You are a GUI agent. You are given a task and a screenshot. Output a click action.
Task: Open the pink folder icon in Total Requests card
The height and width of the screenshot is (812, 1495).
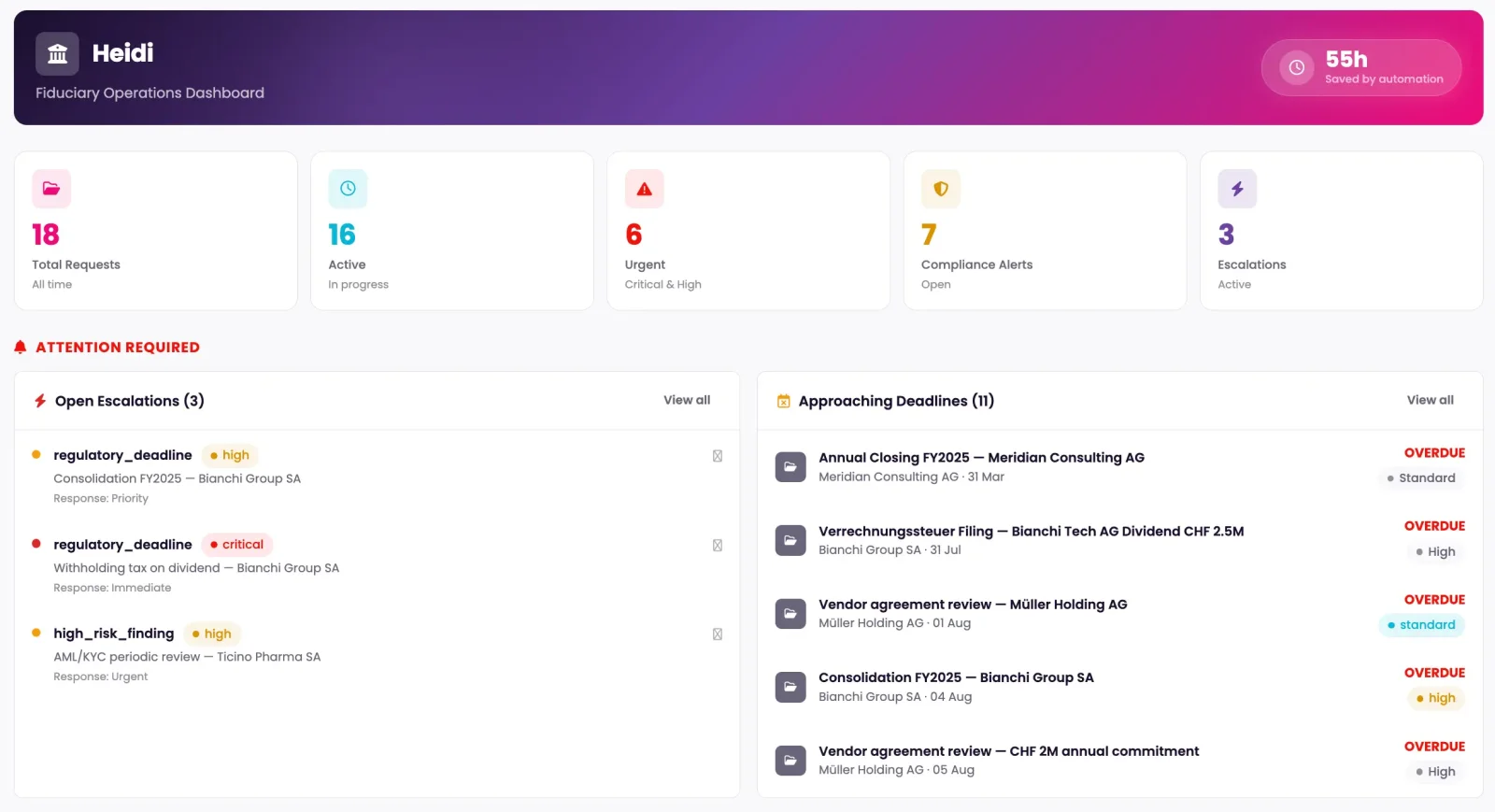[51, 189]
